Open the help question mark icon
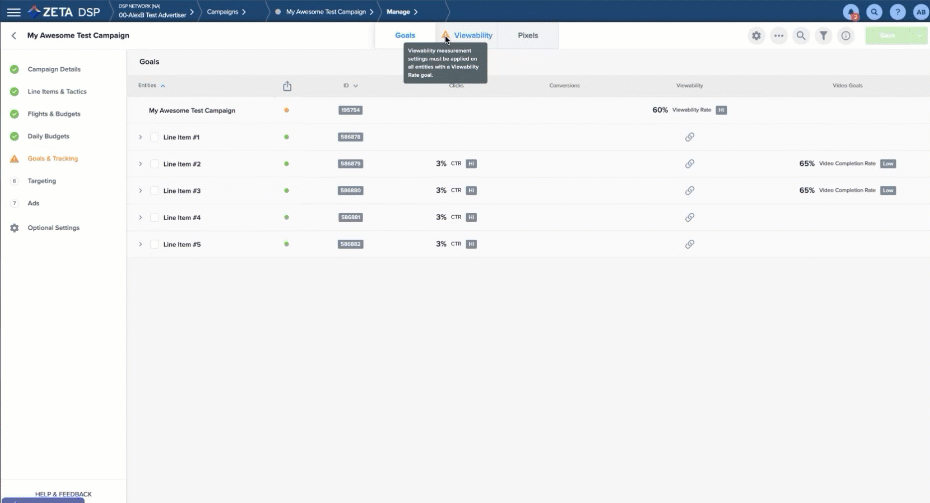 (898, 12)
